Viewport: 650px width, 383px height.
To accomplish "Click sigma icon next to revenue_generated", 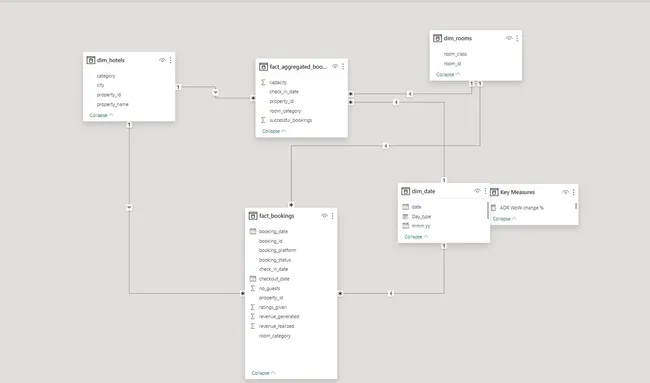I will pos(253,316).
